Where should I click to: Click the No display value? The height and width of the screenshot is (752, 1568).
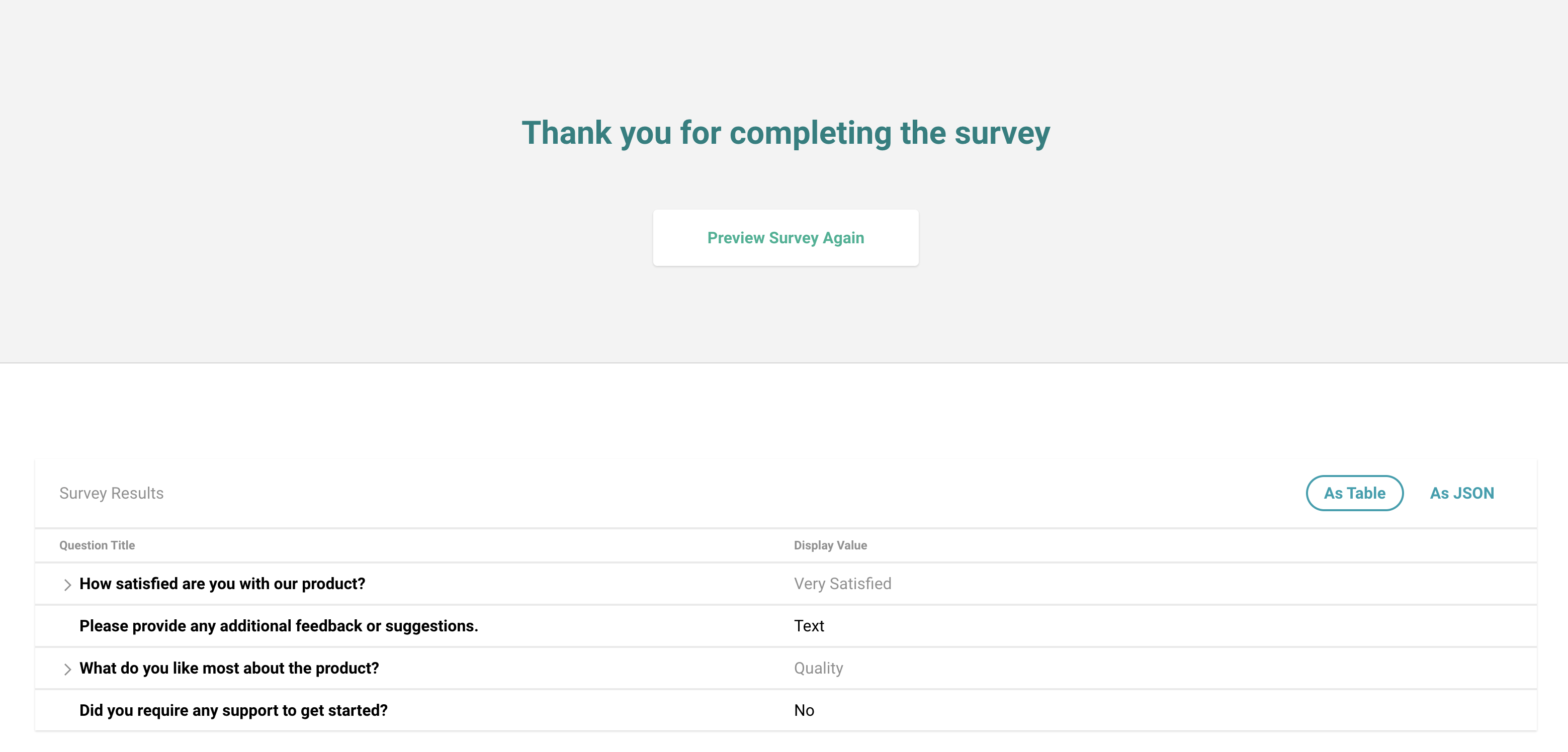[x=804, y=711]
